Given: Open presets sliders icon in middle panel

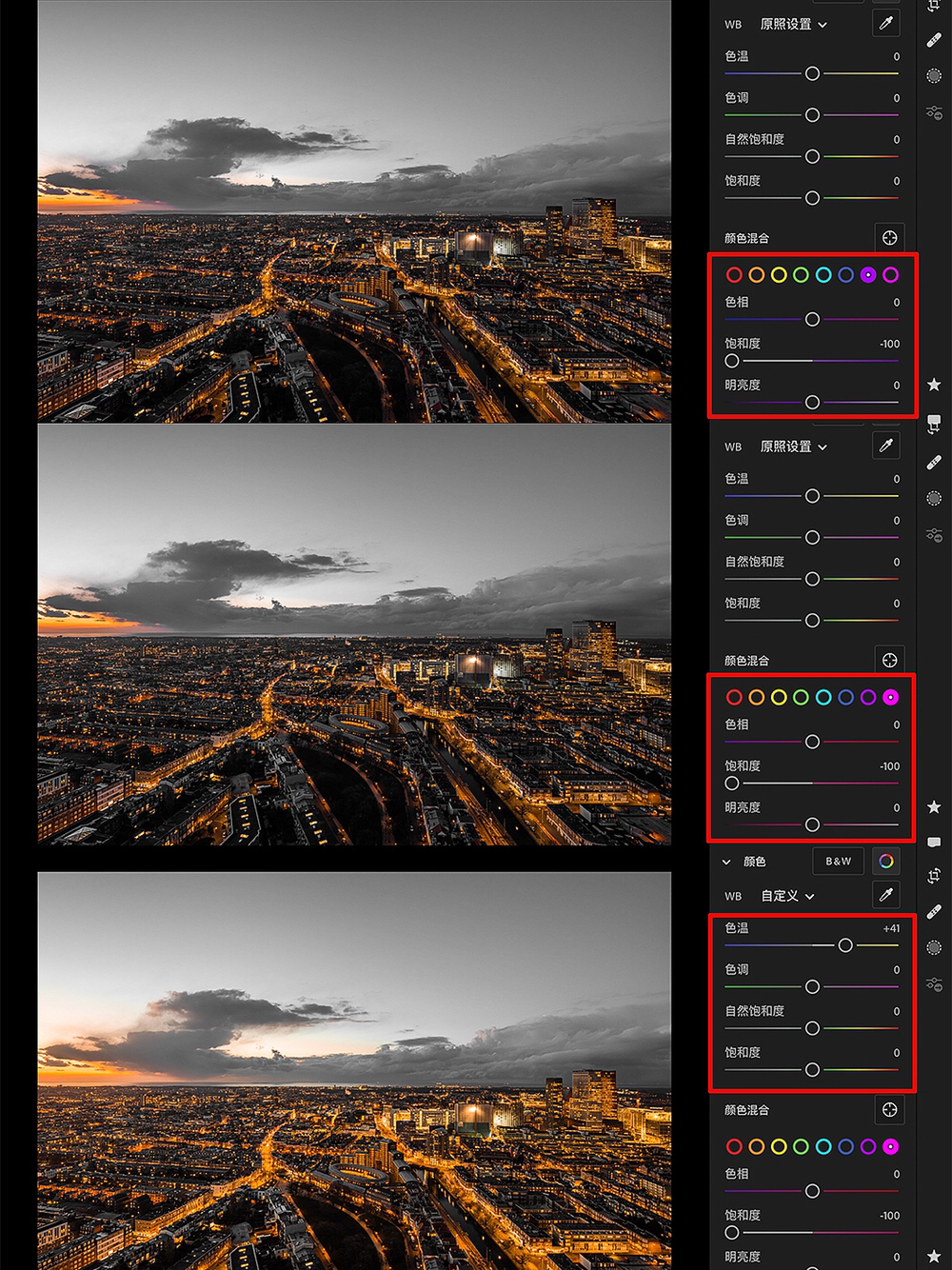Looking at the screenshot, I should tap(934, 535).
